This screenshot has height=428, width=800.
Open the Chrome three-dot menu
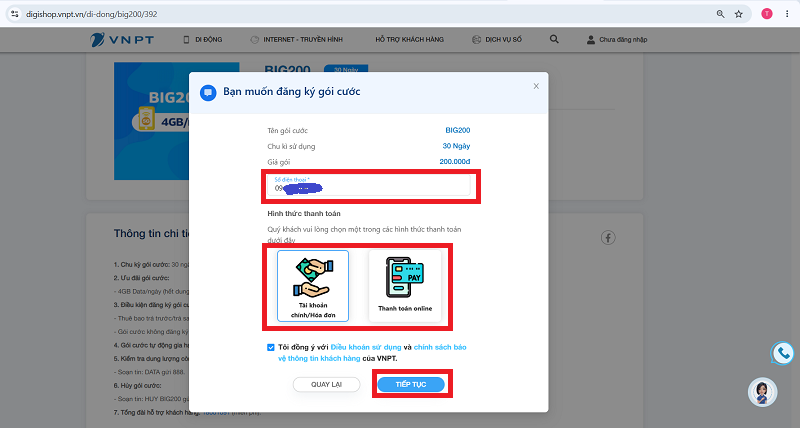coord(787,14)
